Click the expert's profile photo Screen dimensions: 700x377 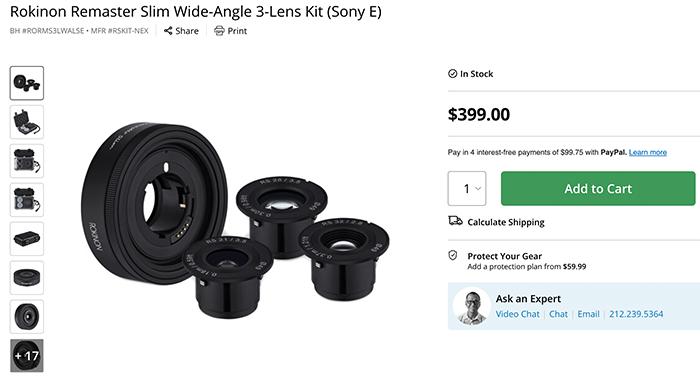(x=472, y=306)
